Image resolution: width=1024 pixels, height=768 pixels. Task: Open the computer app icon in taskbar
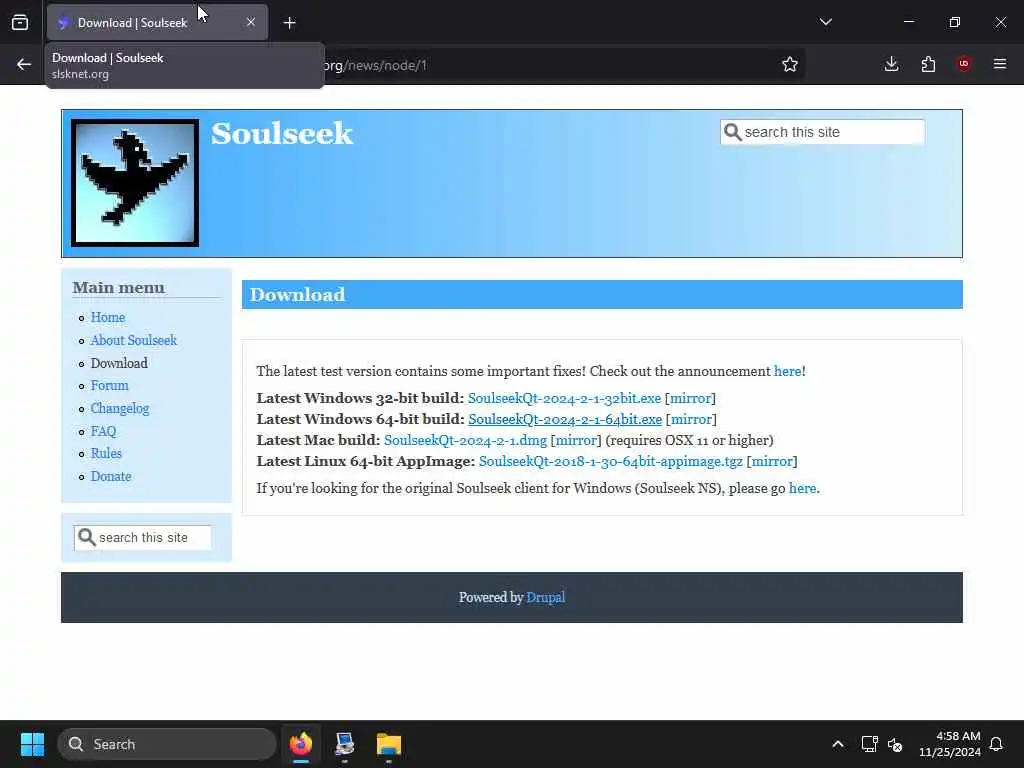point(345,744)
